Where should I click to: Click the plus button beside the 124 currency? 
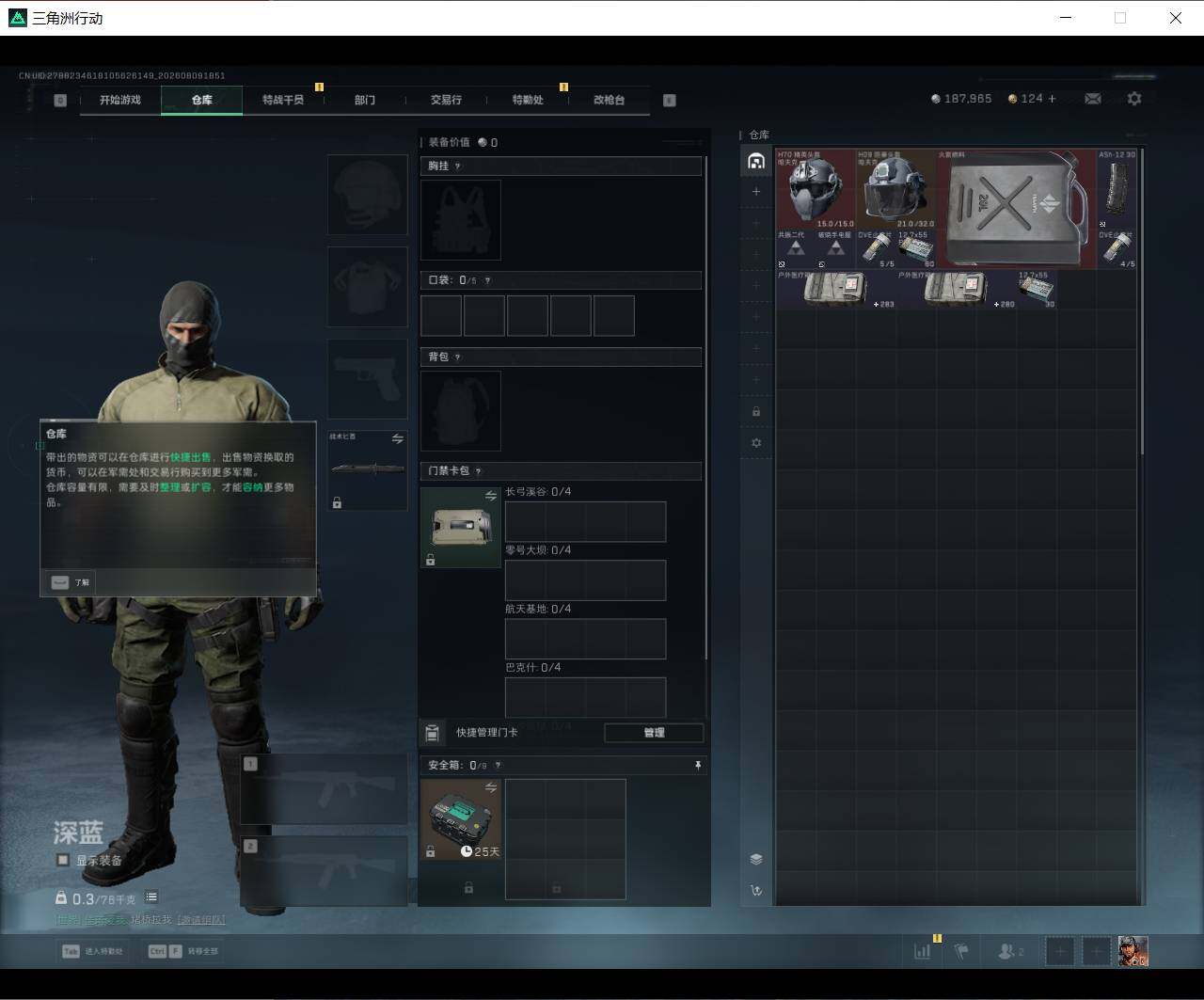pos(1052,99)
